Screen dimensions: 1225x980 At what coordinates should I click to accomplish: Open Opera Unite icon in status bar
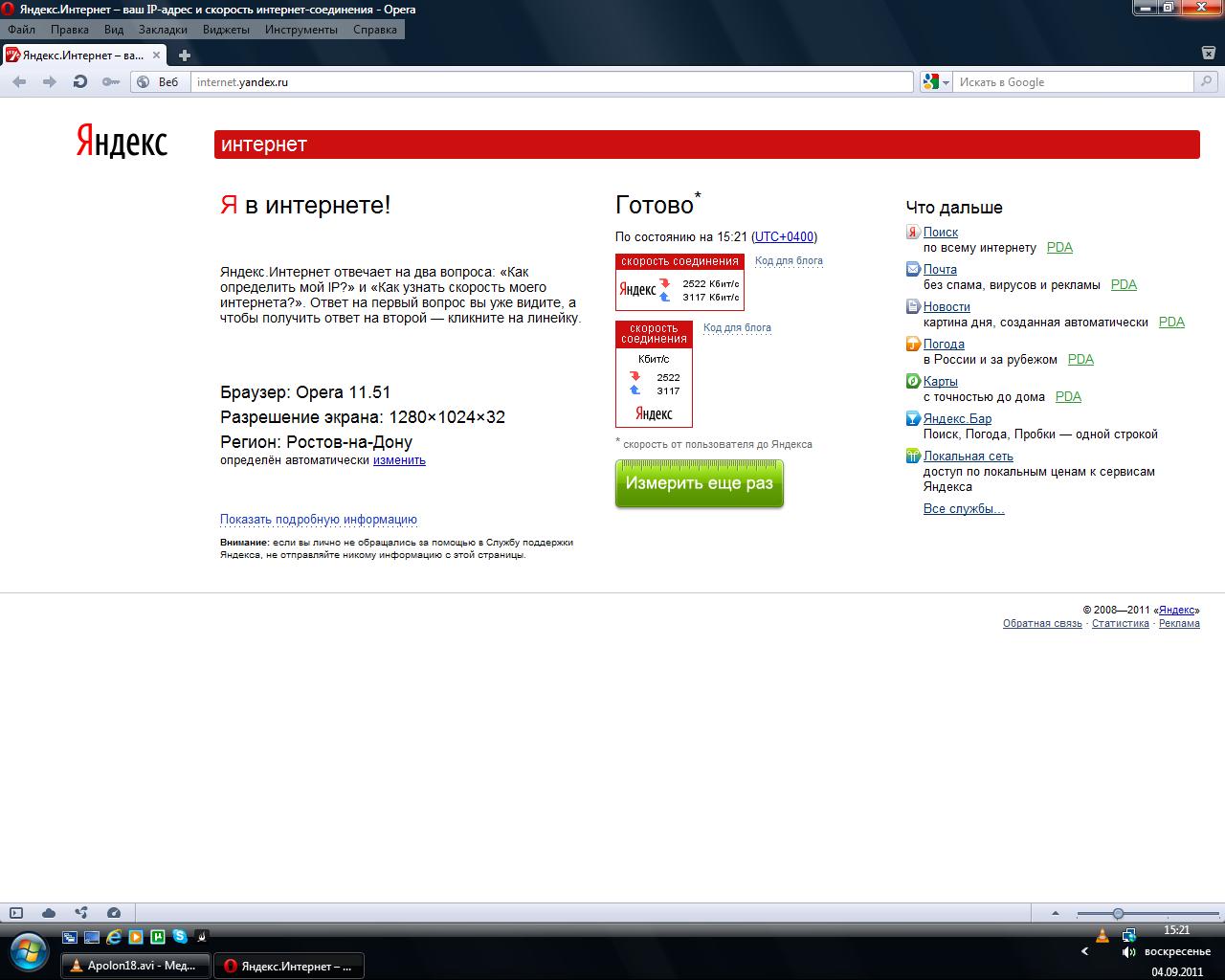click(81, 913)
